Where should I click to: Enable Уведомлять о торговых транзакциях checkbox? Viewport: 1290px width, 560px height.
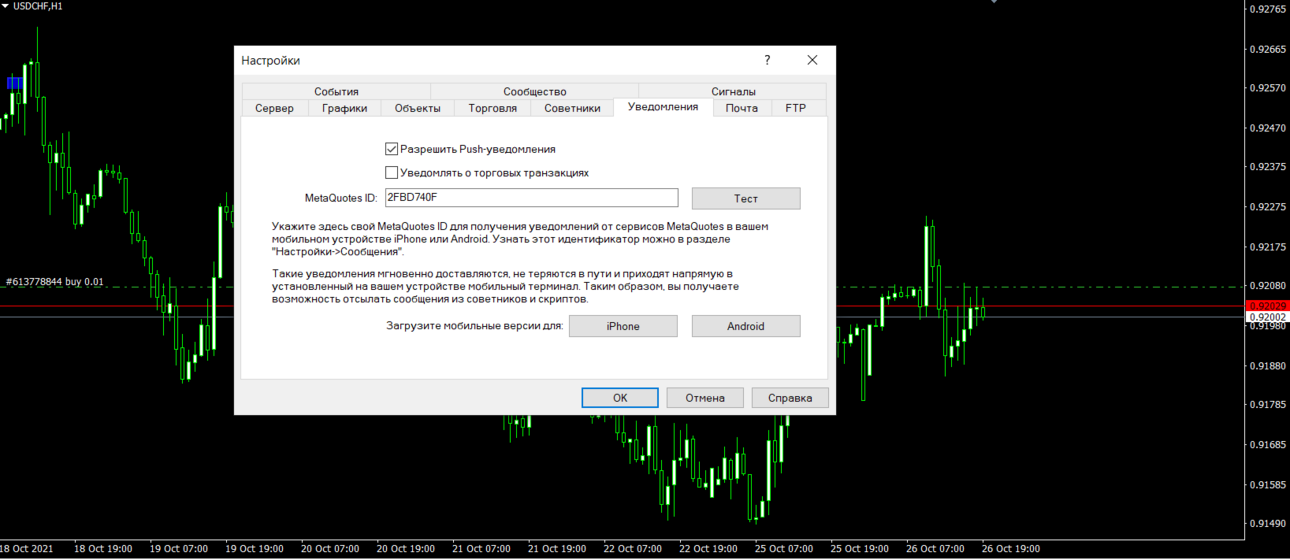coord(392,173)
